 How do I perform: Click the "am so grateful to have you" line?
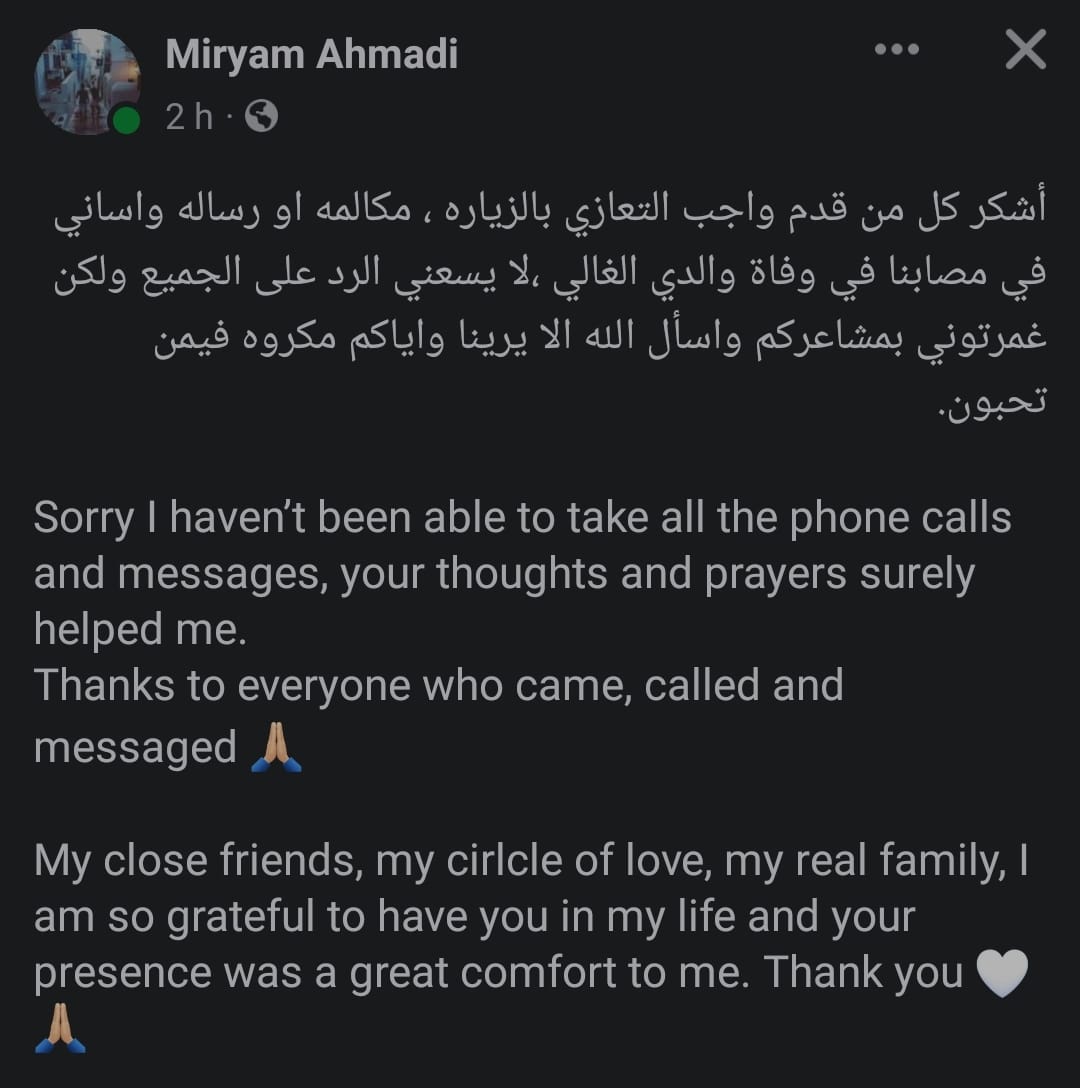(x=474, y=918)
